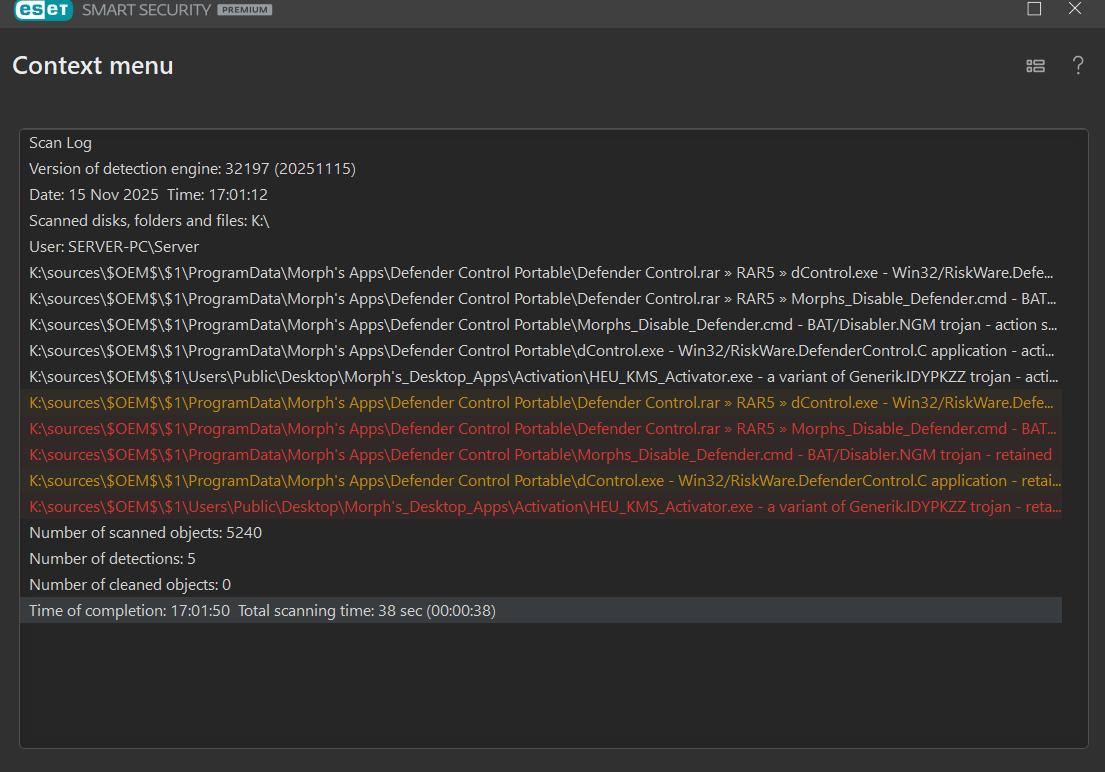This screenshot has width=1105, height=772.
Task: Select the "Scan Log" header line
Action: click(x=60, y=143)
